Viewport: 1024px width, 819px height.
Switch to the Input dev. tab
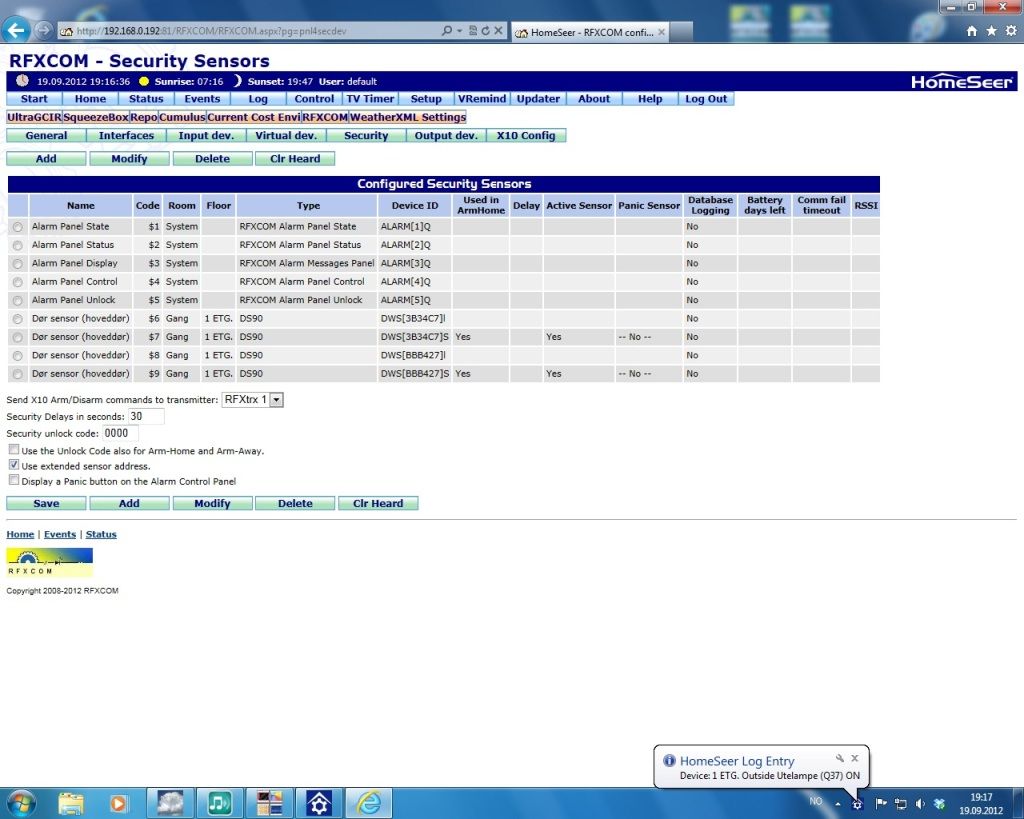(x=206, y=135)
